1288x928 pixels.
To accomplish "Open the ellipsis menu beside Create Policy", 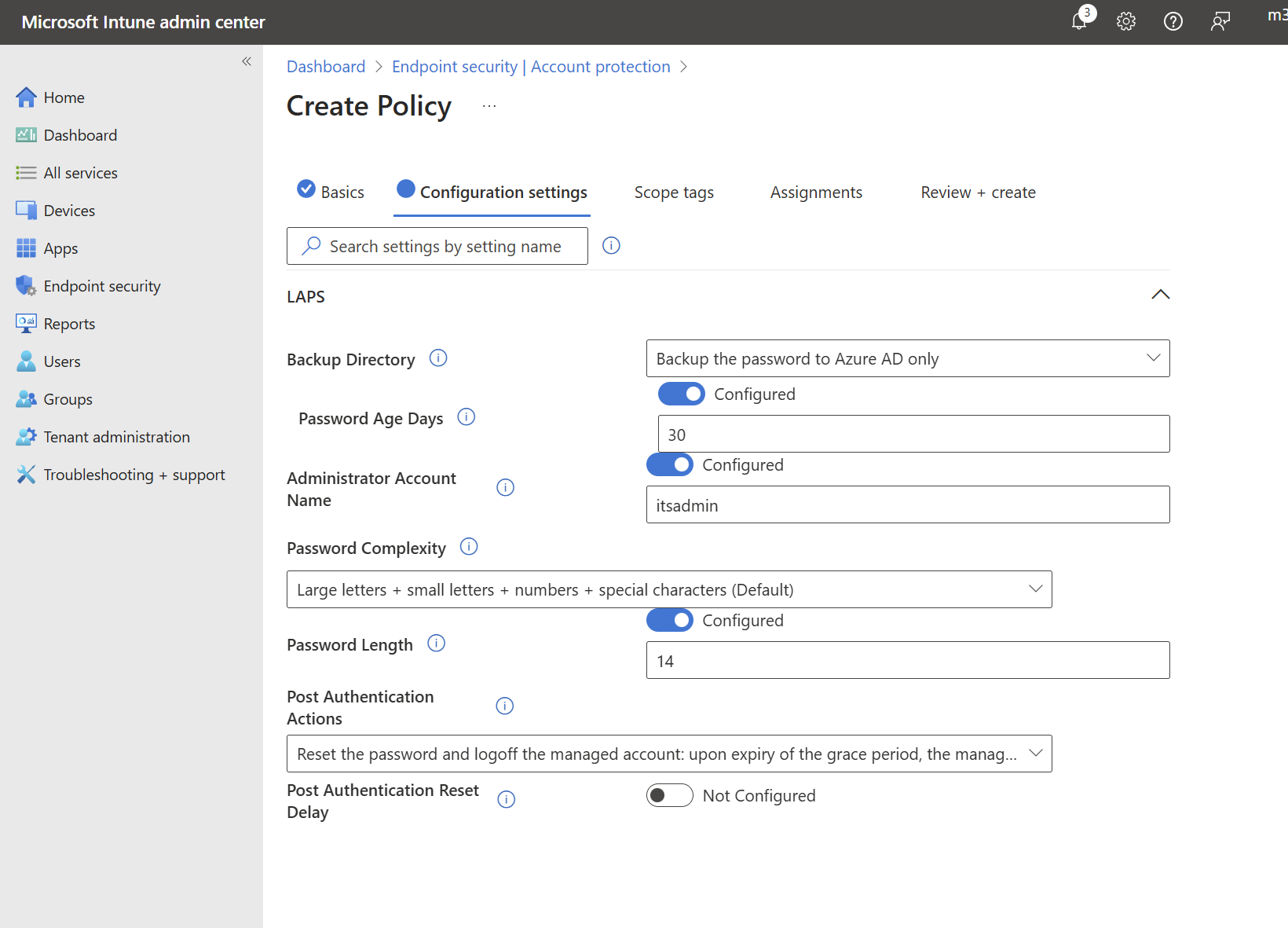I will (489, 106).
